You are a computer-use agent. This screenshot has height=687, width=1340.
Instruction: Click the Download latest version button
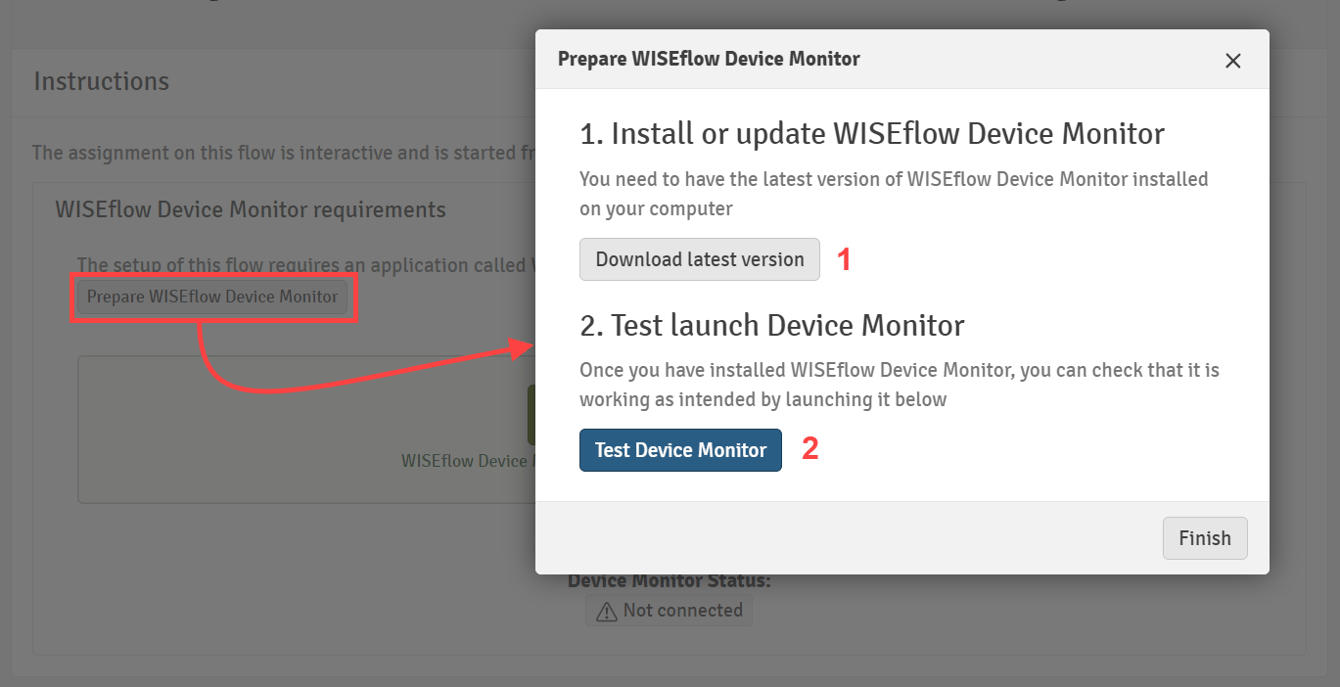click(x=699, y=259)
